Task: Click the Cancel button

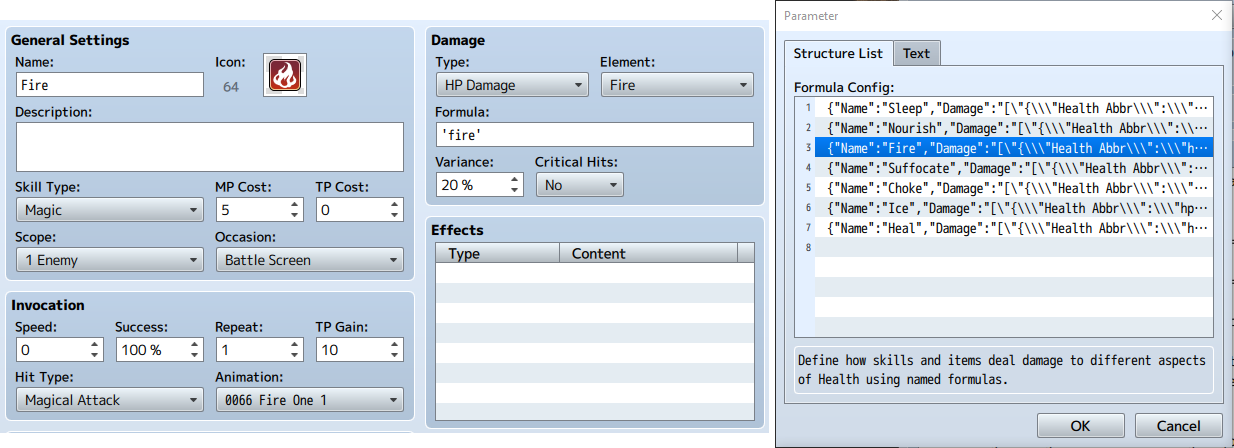Action: point(1180,425)
